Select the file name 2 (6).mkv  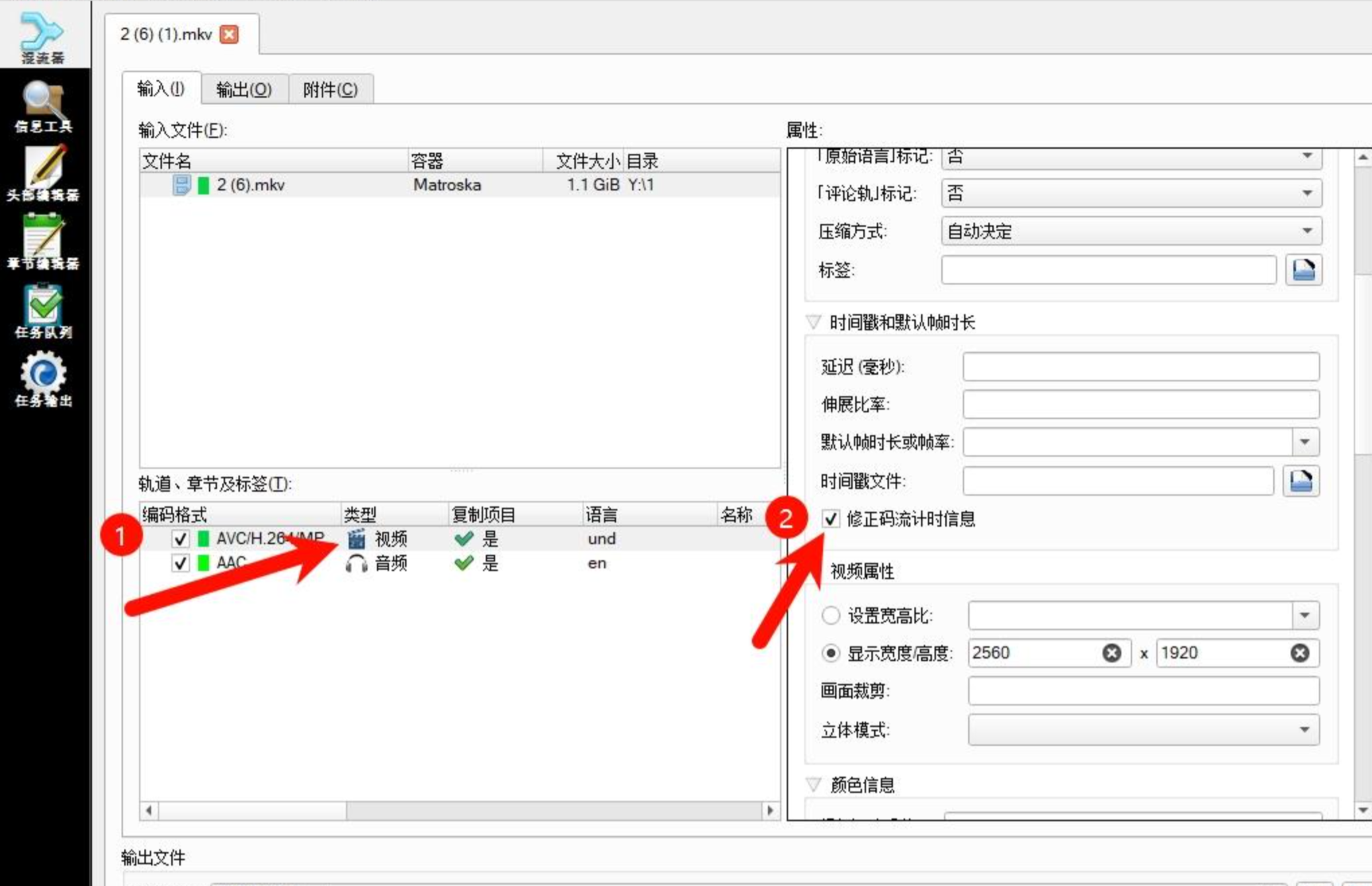pos(251,185)
